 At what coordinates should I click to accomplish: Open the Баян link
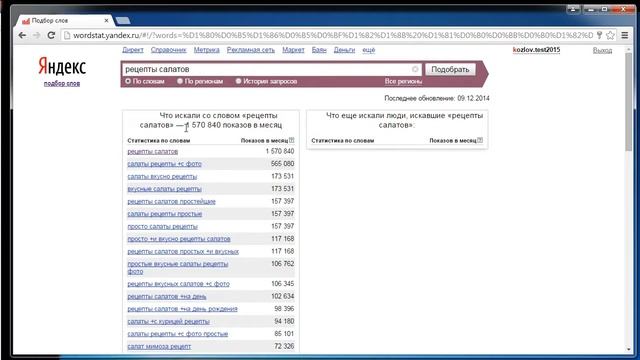click(x=319, y=50)
